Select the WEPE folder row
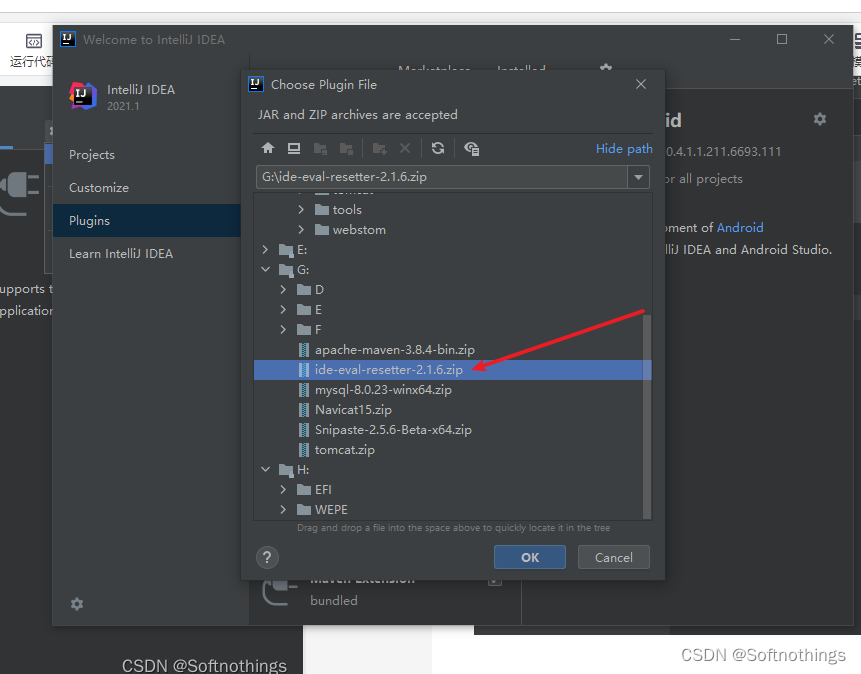 click(x=331, y=510)
